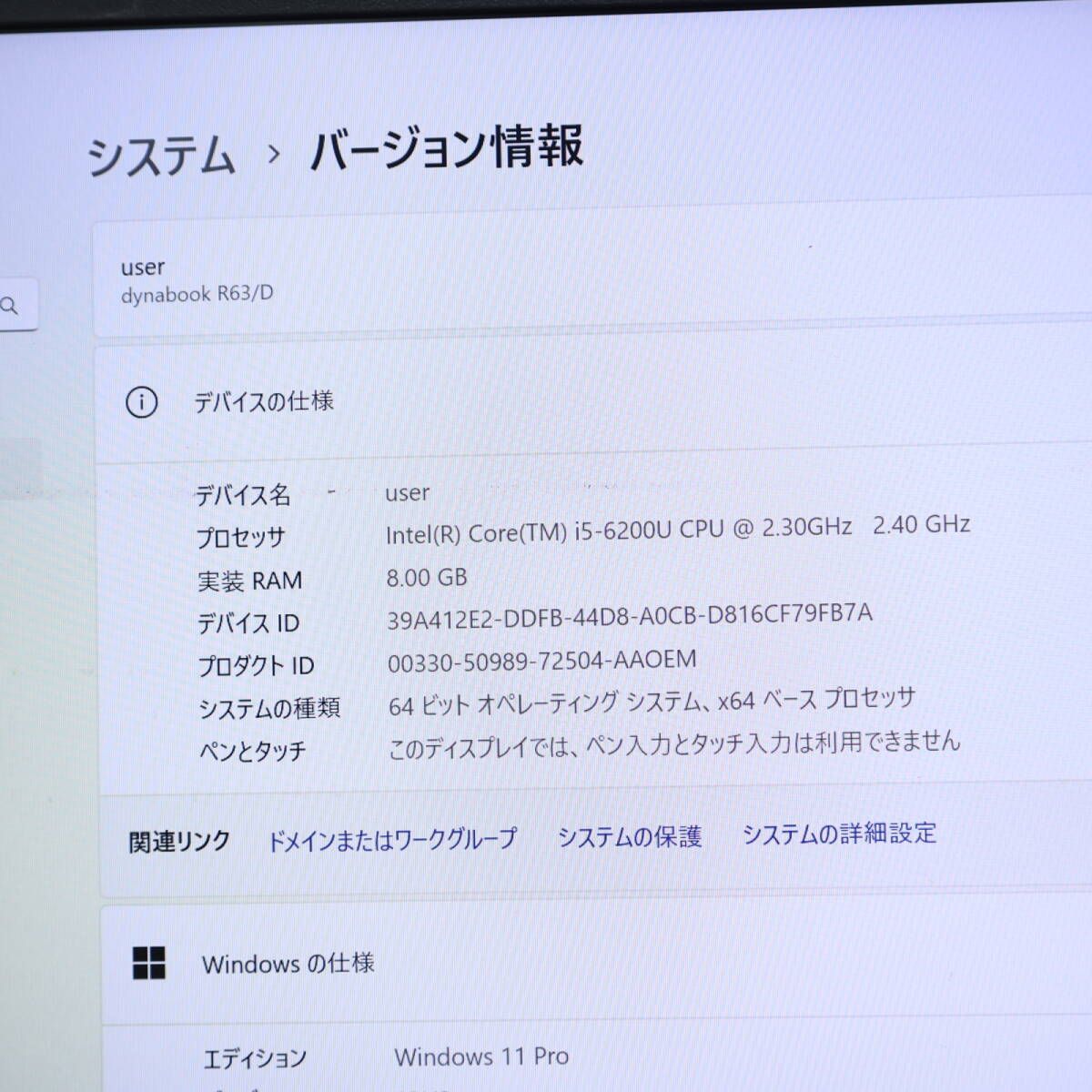Click the プロダクト ID label
Viewport: 1092px width, 1092px height.
pyautogui.click(x=256, y=666)
